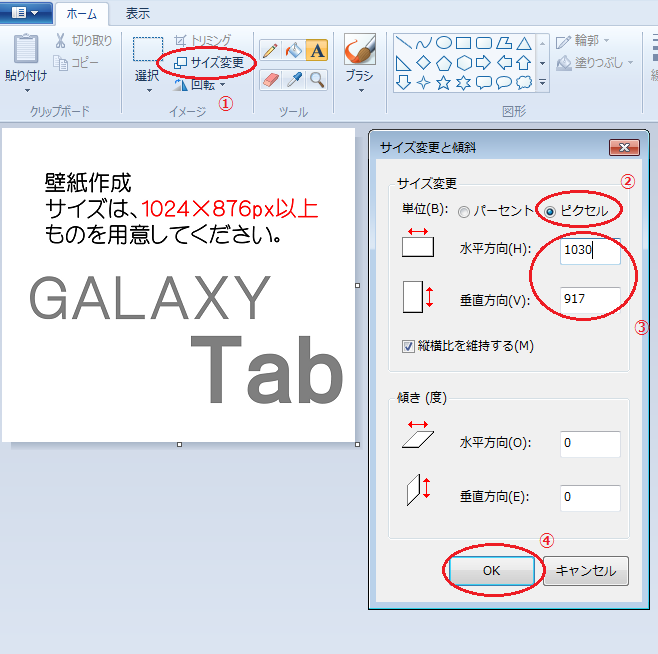Click the Brushes tool icon
The height and width of the screenshot is (654, 658).
pyautogui.click(x=360, y=49)
